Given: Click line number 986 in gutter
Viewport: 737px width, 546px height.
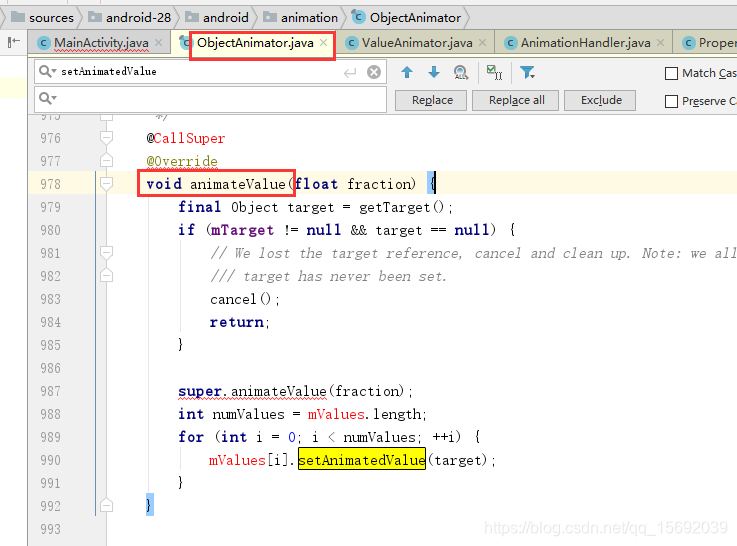Looking at the screenshot, I should pos(50,368).
